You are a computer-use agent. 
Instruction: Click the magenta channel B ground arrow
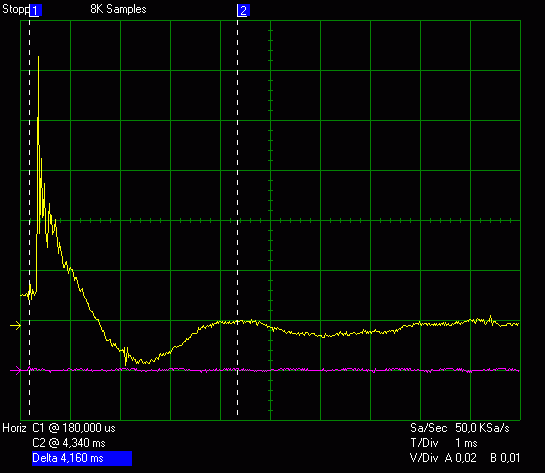pos(15,370)
